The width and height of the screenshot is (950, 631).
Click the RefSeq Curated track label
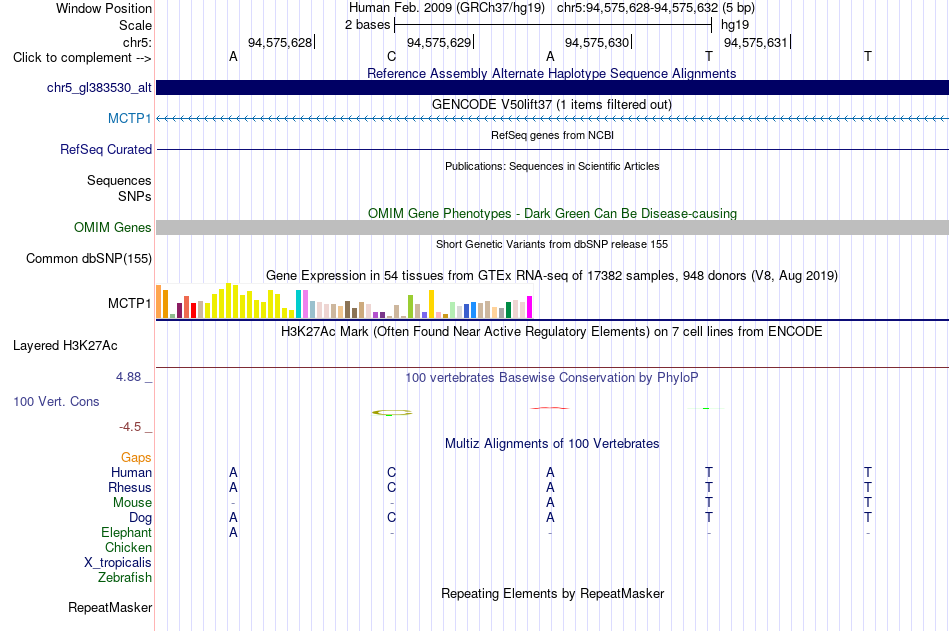coord(105,149)
